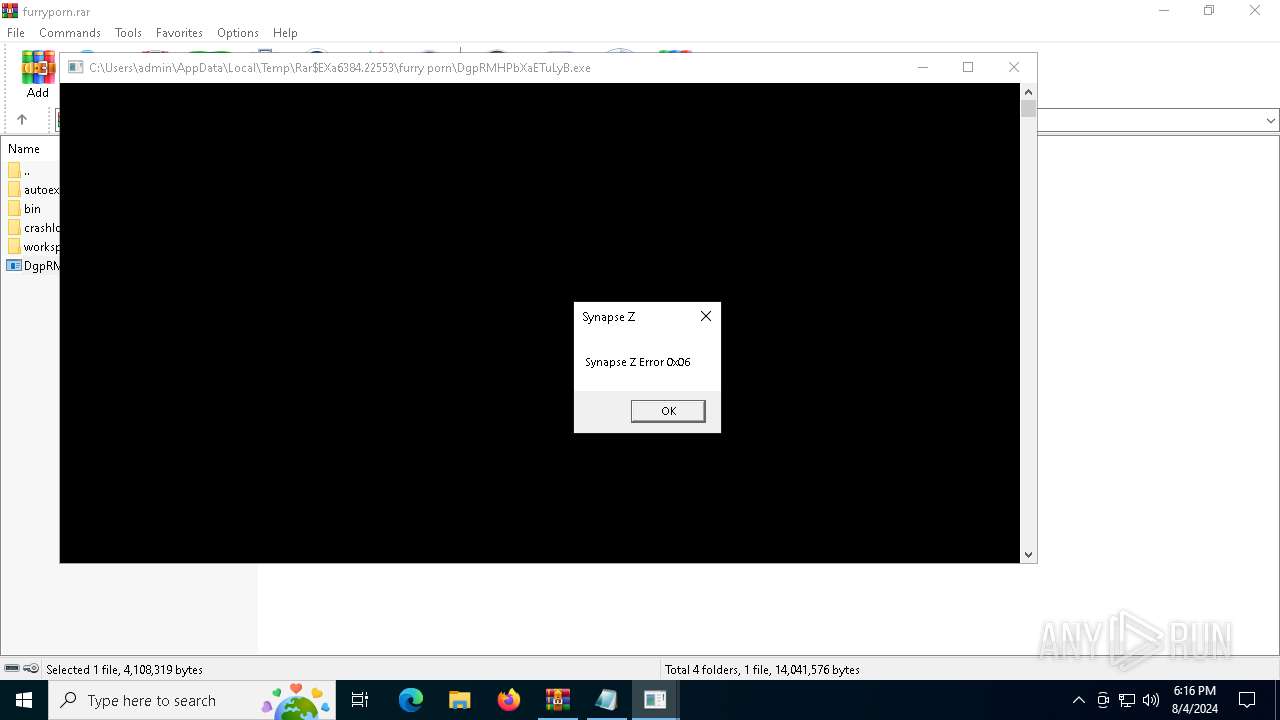
Task: Open the notepad-like taskbar app icon
Action: click(x=606, y=700)
